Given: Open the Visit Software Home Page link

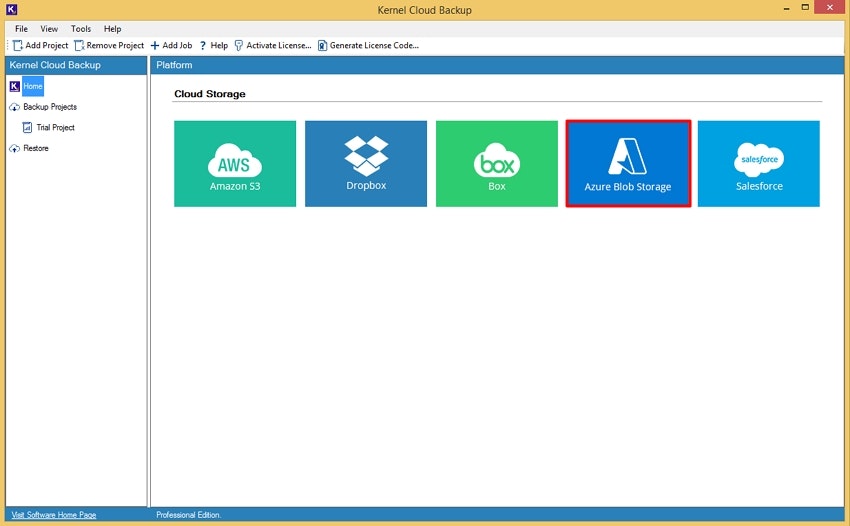Looking at the screenshot, I should click(54, 515).
